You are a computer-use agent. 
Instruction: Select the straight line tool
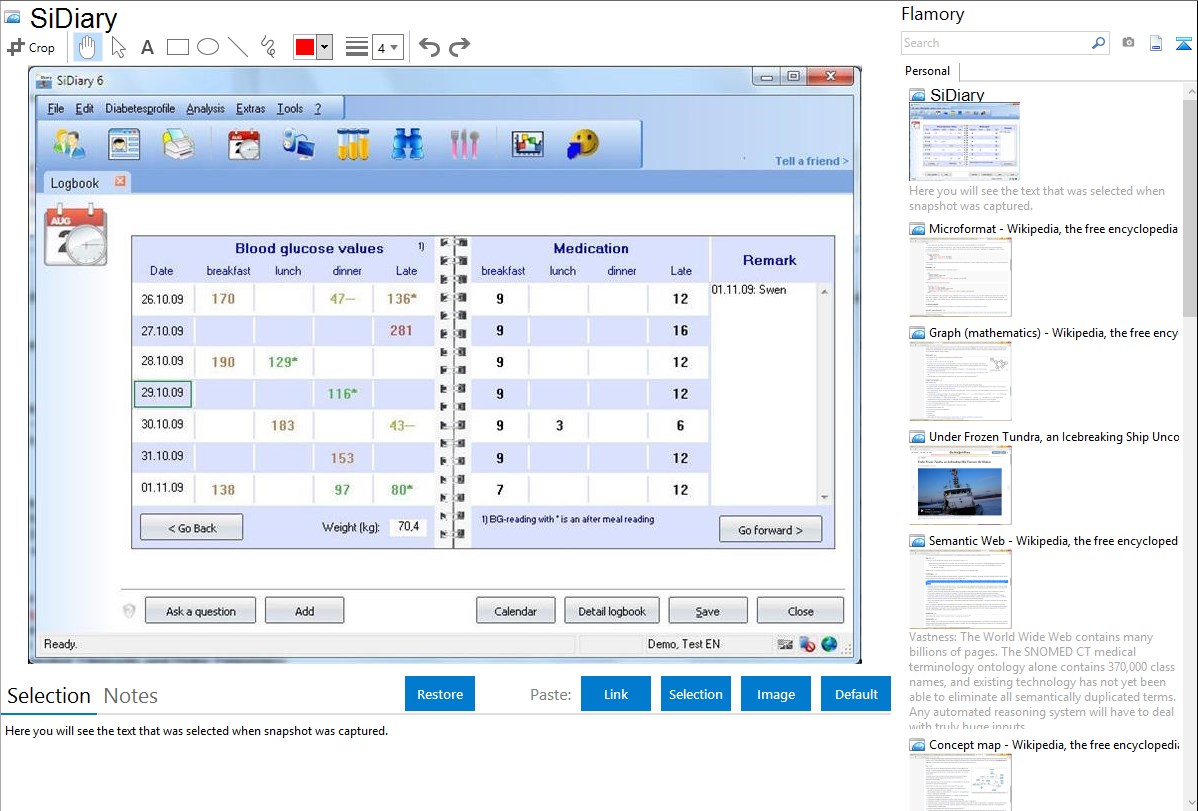(238, 47)
